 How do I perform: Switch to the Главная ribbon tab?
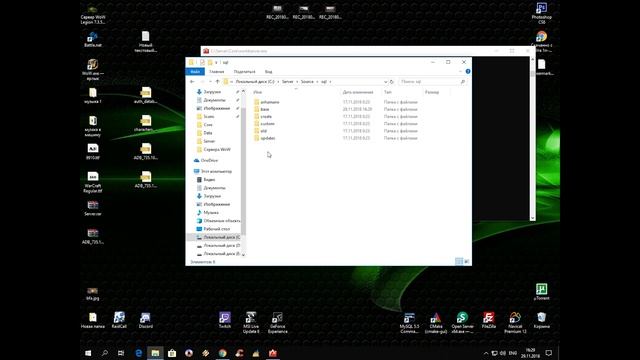point(217,72)
